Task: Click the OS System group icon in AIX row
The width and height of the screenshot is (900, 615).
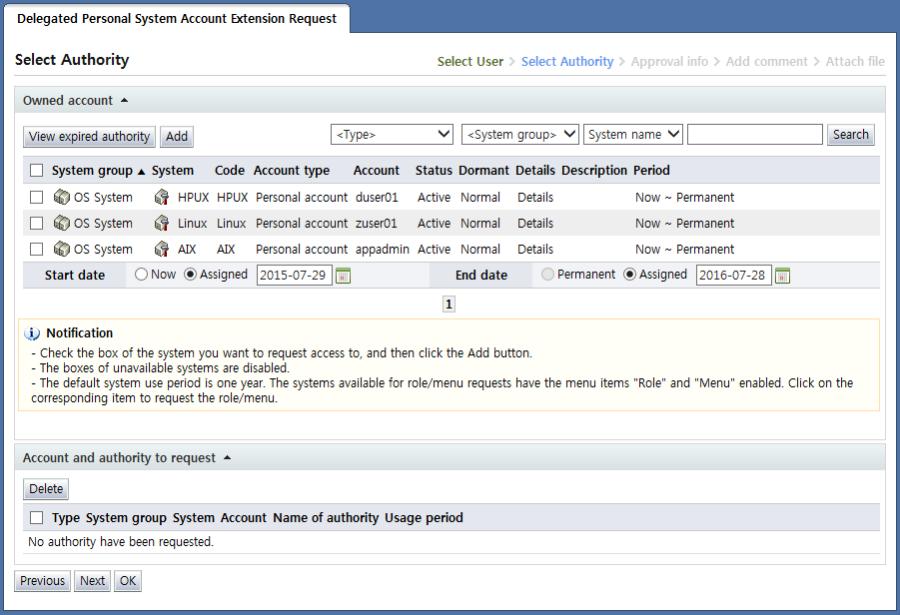Action: [x=62, y=250]
